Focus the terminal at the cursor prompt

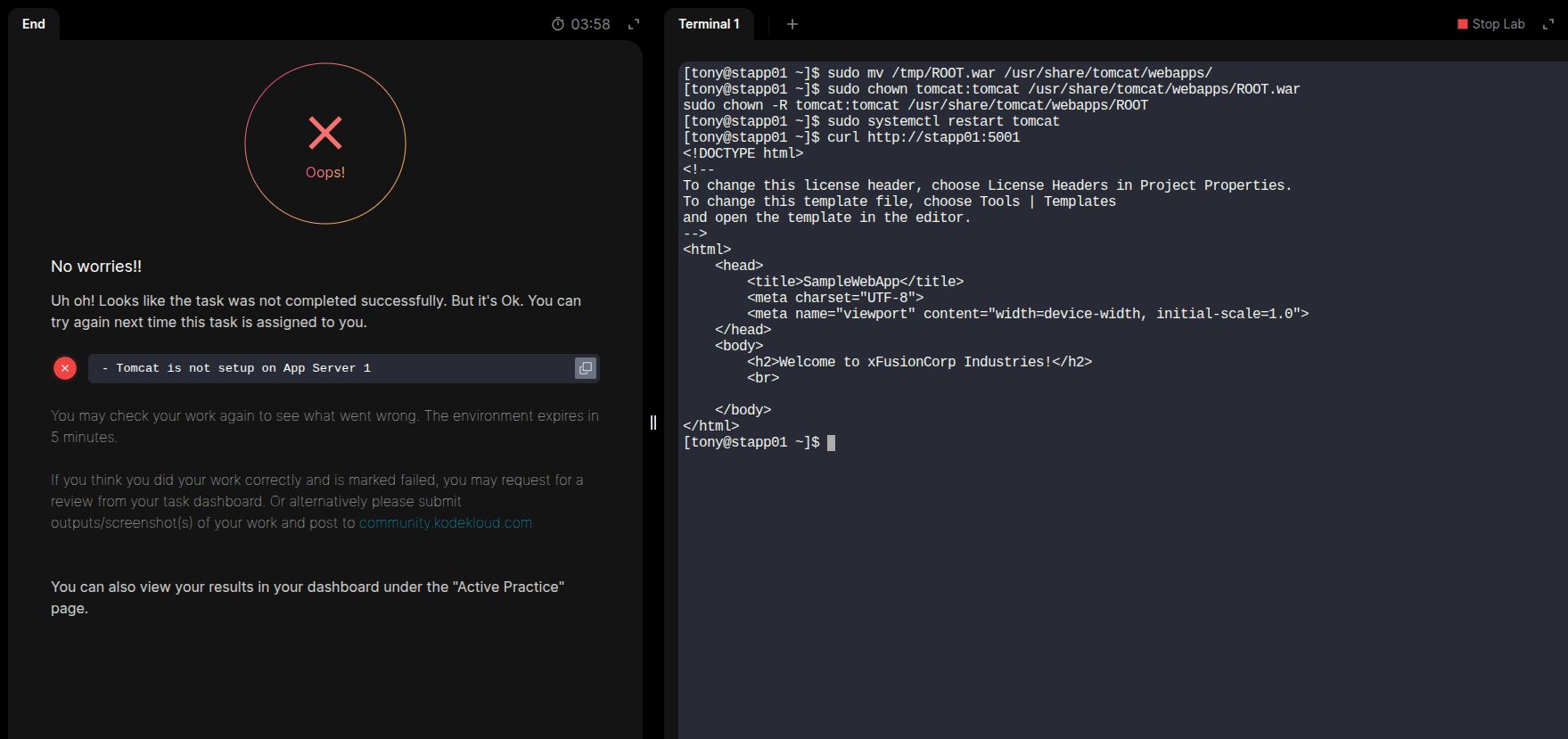[x=831, y=443]
